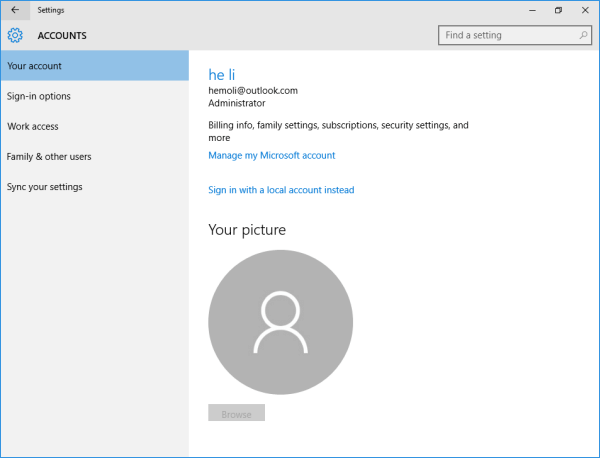Click the ACCOUNTS header title
Viewport: 600px width, 458px height.
[x=62, y=36]
